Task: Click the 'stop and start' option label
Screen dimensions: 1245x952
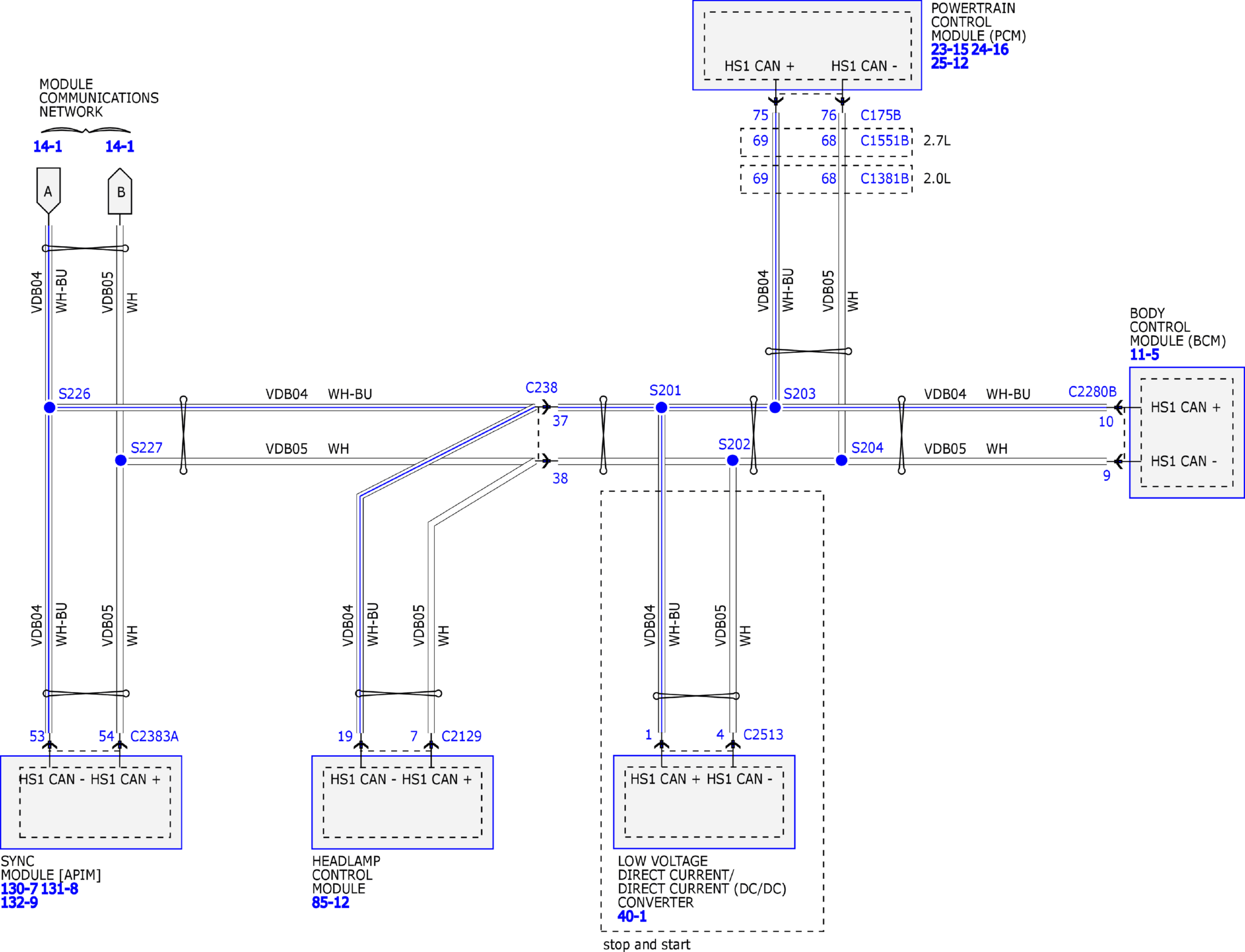Action: [x=646, y=944]
